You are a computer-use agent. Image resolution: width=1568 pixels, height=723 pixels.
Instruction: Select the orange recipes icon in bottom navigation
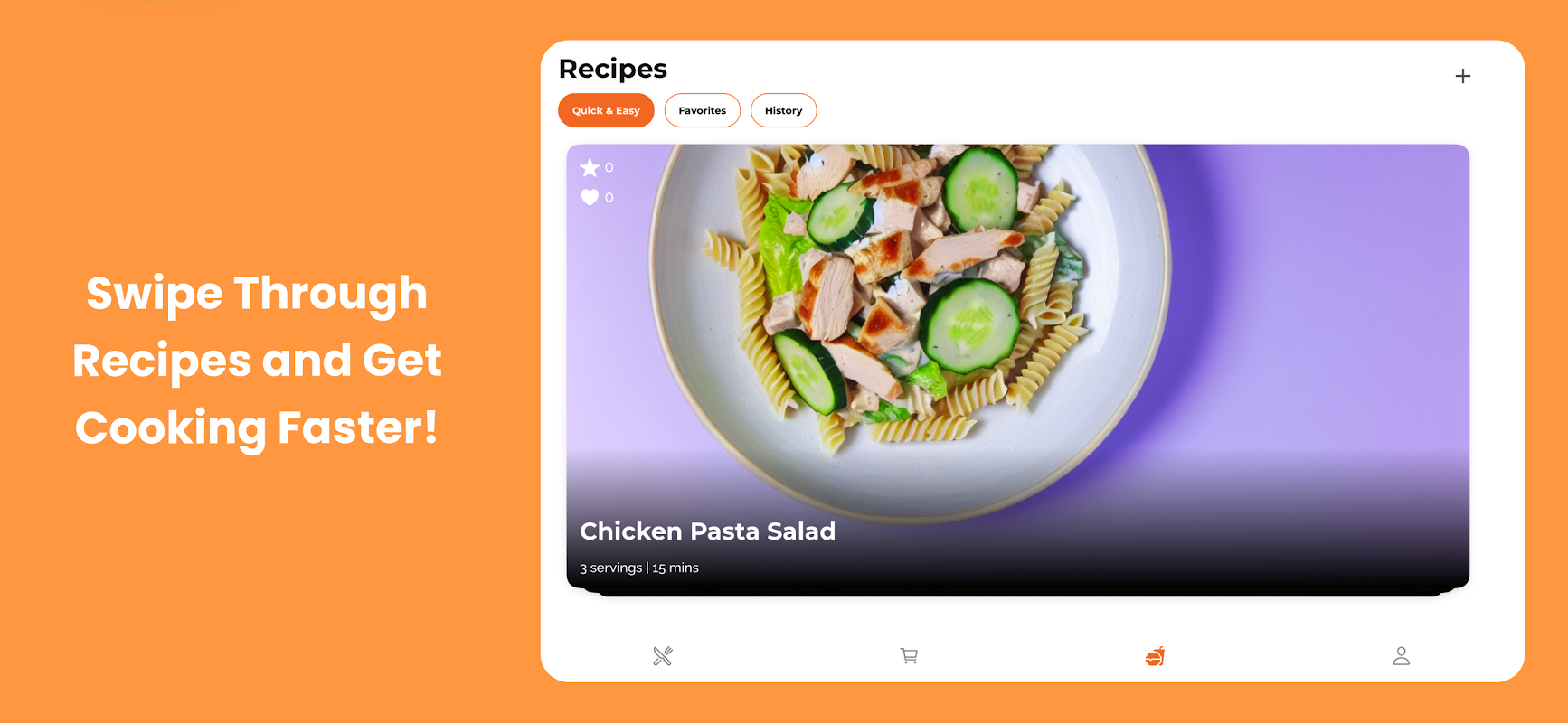(1155, 656)
